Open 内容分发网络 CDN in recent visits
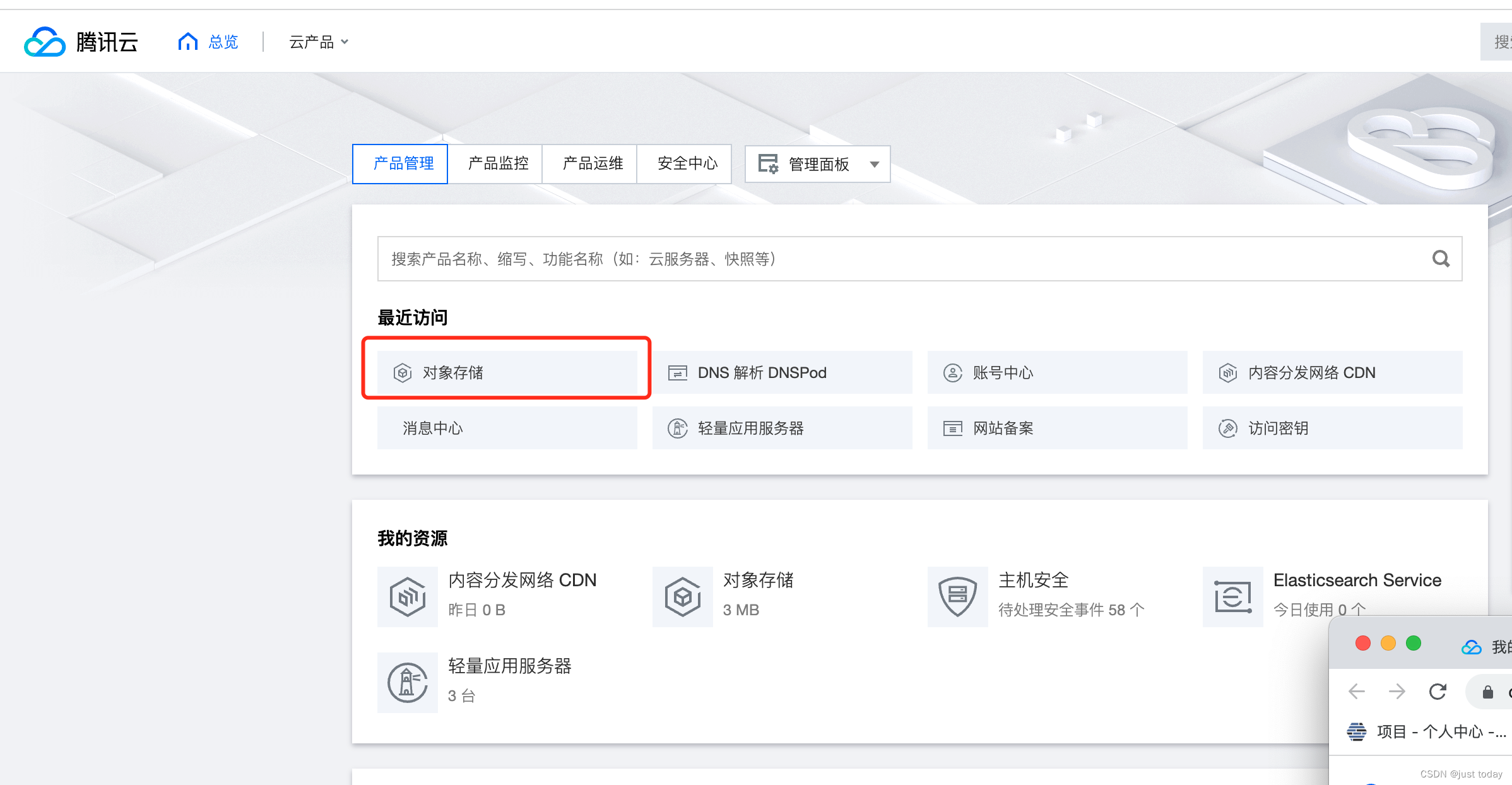 [1333, 372]
